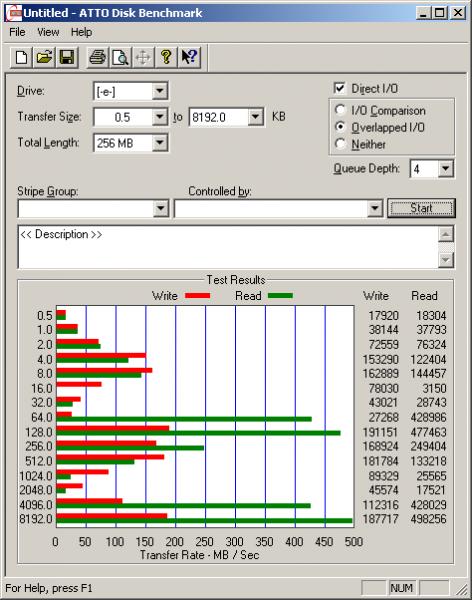Image resolution: width=472 pixels, height=600 pixels.
Task: Click the Start benchmark button
Action: pos(421,208)
